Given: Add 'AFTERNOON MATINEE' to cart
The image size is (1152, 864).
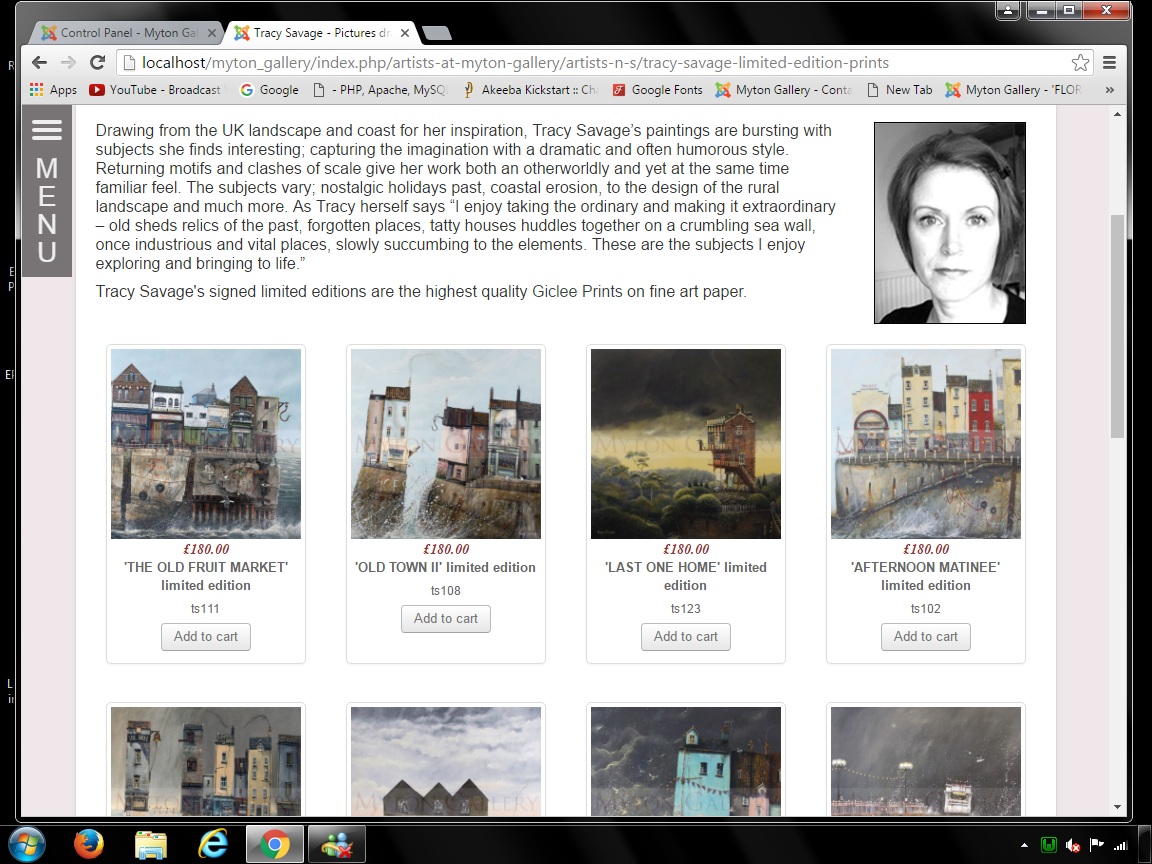Looking at the screenshot, I should click(x=926, y=636).
